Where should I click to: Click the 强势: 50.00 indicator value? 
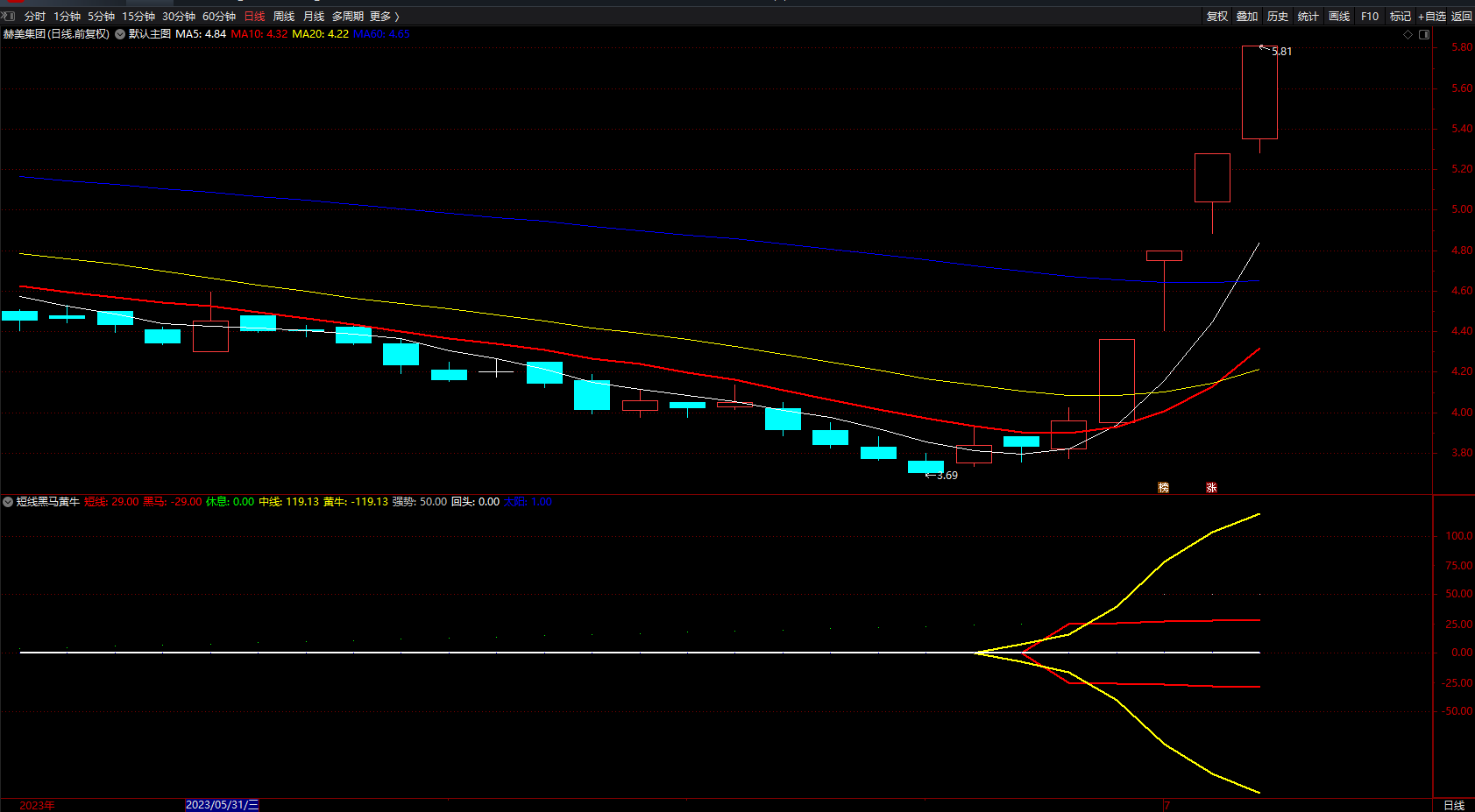point(420,502)
